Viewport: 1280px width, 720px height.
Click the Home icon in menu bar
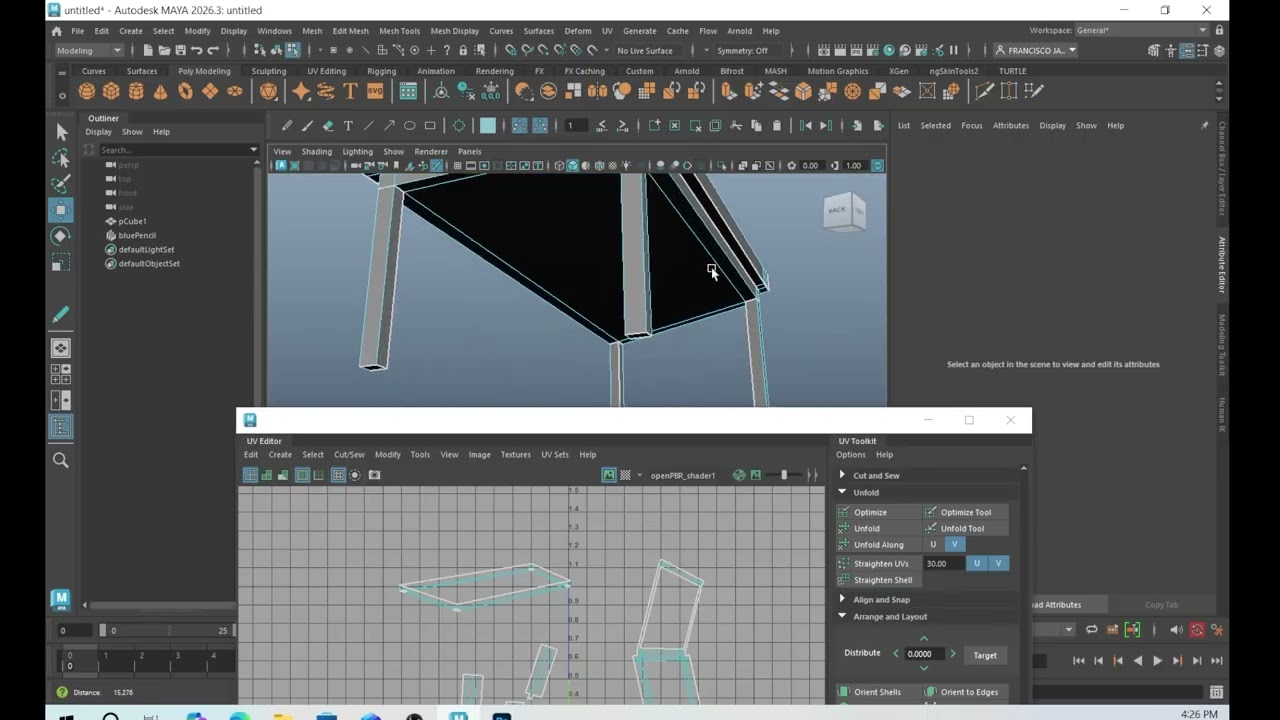57,31
